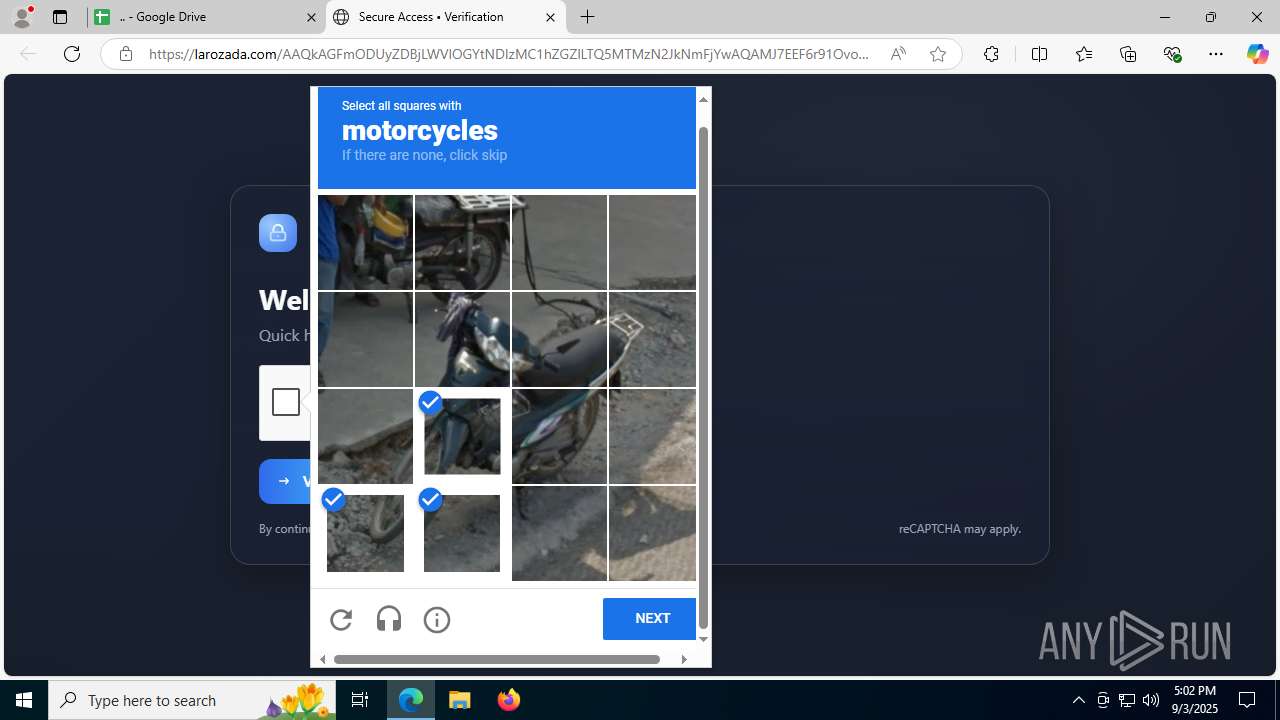Viewport: 1280px width, 720px height.
Task: Open Collections icon
Action: click(x=1128, y=54)
